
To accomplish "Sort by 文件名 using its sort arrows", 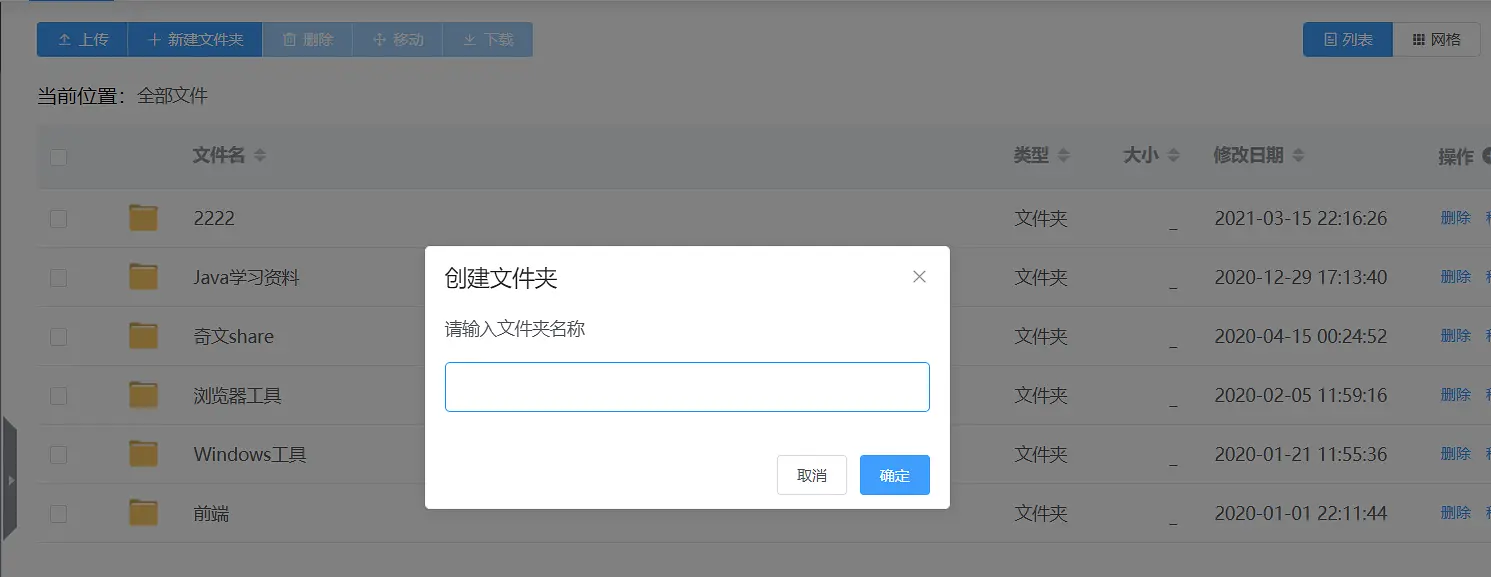I will click(x=259, y=155).
